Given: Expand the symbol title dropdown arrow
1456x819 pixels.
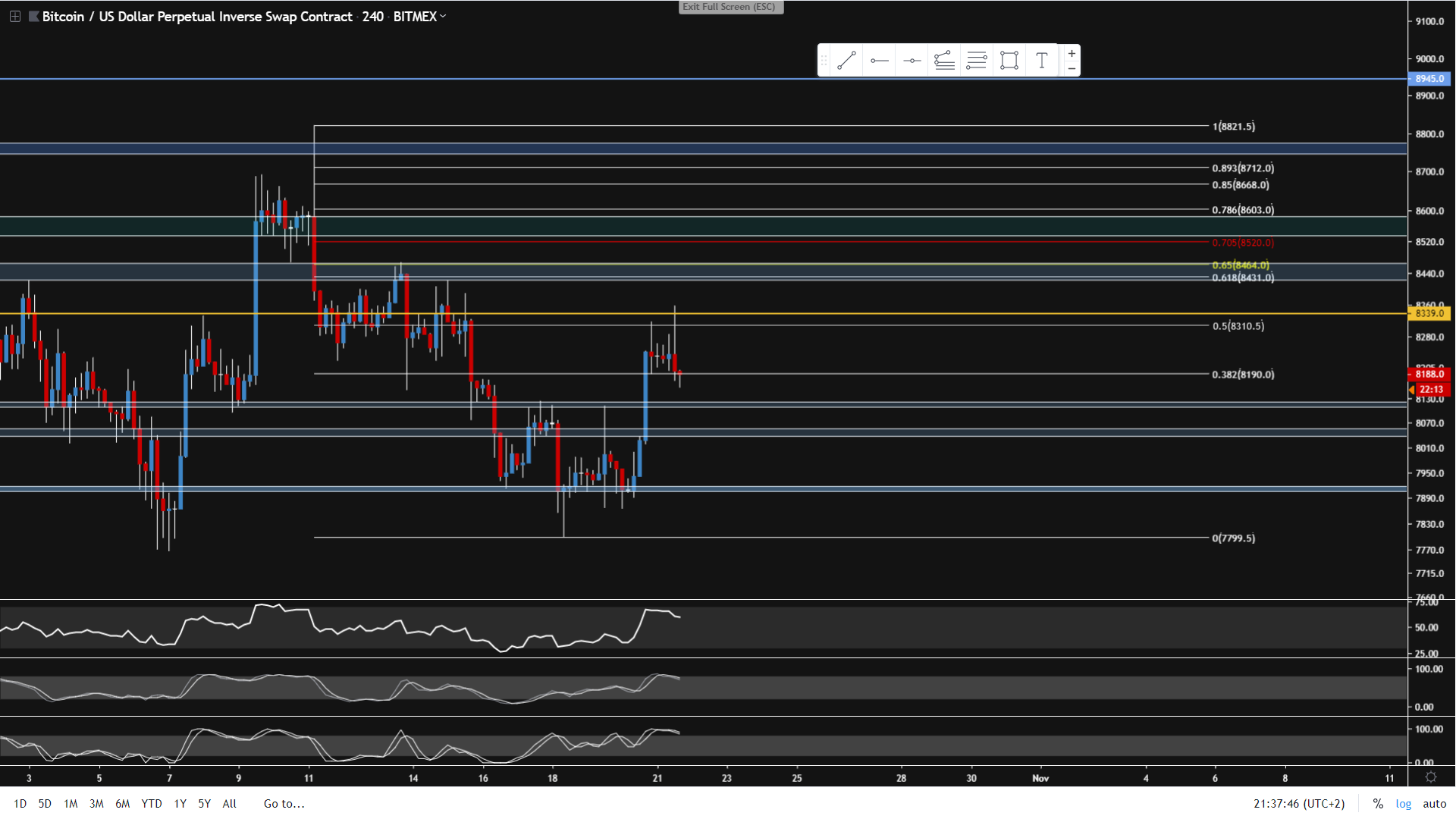Looking at the screenshot, I should (x=443, y=16).
